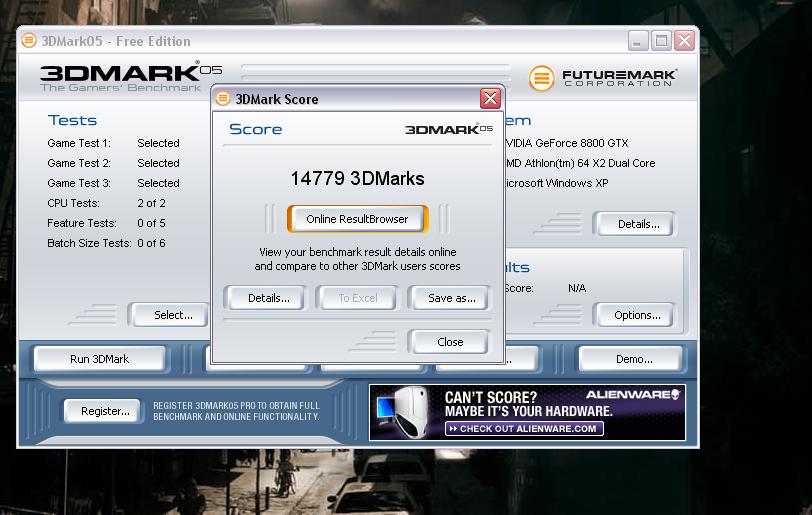
Task: Click the Game Test 2 label
Action: (79, 163)
